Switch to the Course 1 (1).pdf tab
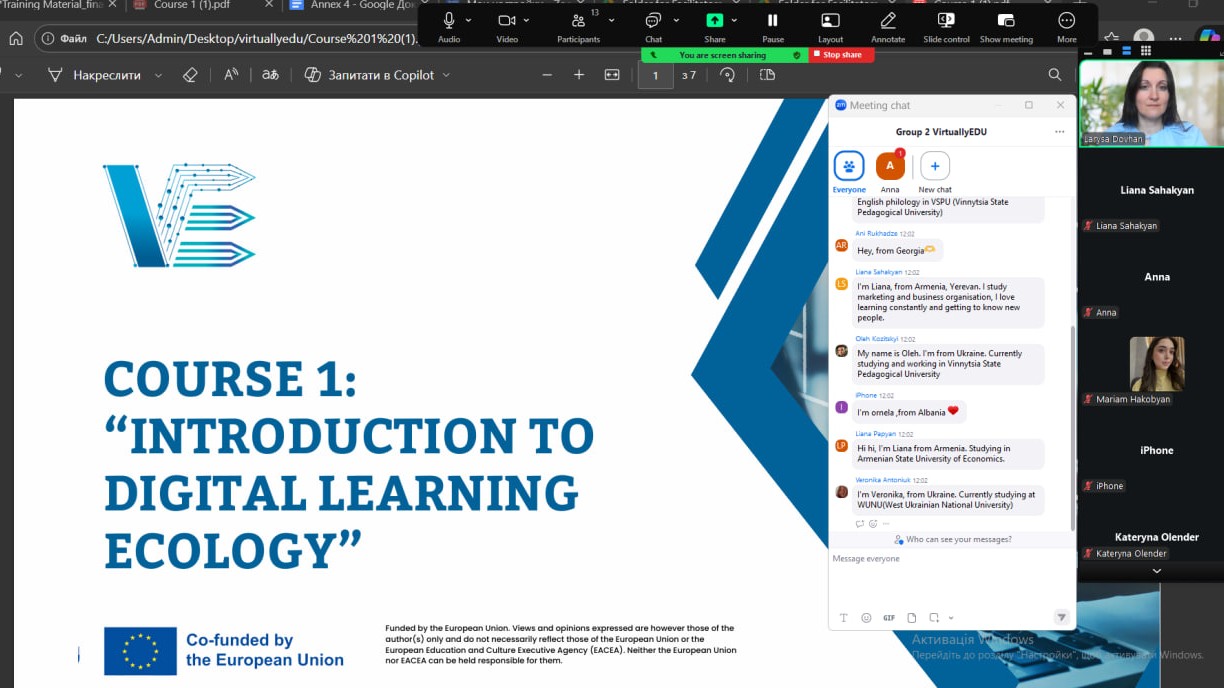This screenshot has width=1224, height=688. click(189, 6)
